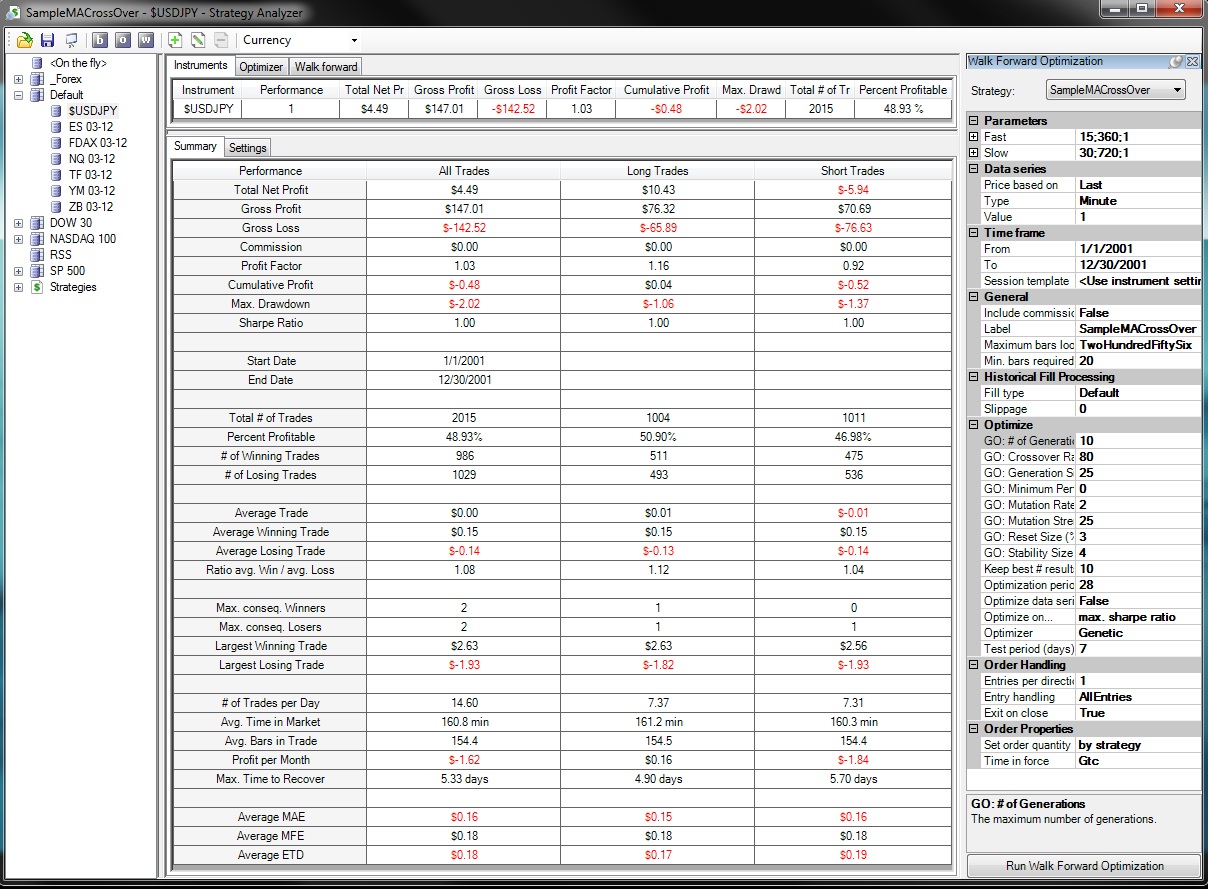Switch to the Walk forward tab
Screen dimensions: 1208x891
[x=326, y=67]
